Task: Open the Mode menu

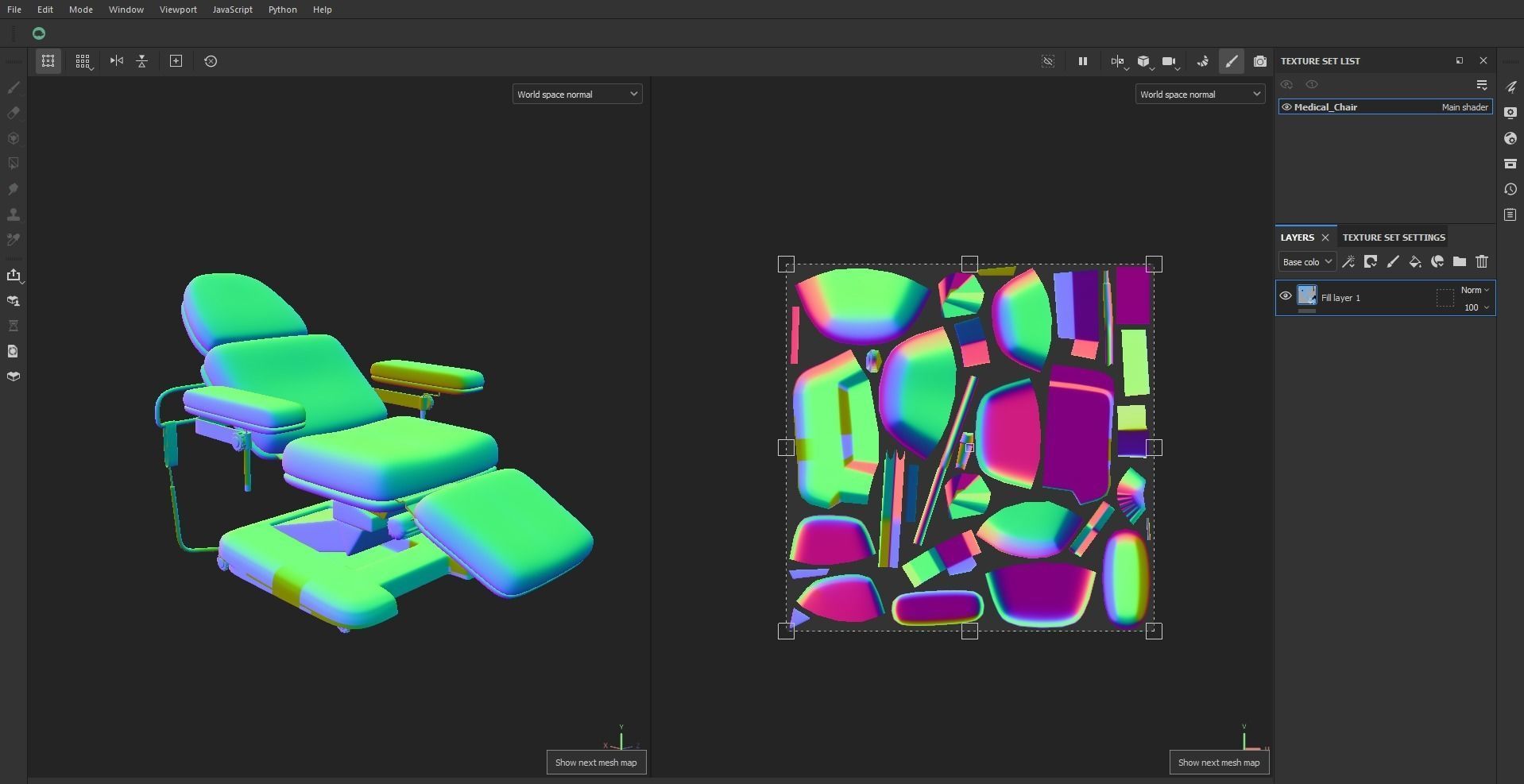Action: click(81, 10)
